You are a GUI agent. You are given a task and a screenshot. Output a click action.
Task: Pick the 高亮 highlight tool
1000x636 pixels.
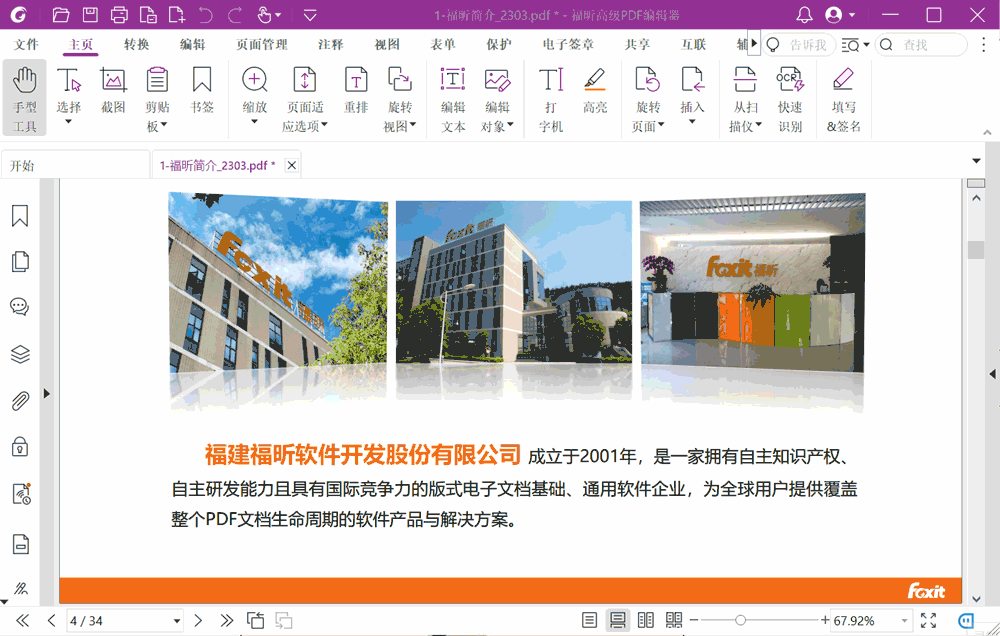click(595, 91)
